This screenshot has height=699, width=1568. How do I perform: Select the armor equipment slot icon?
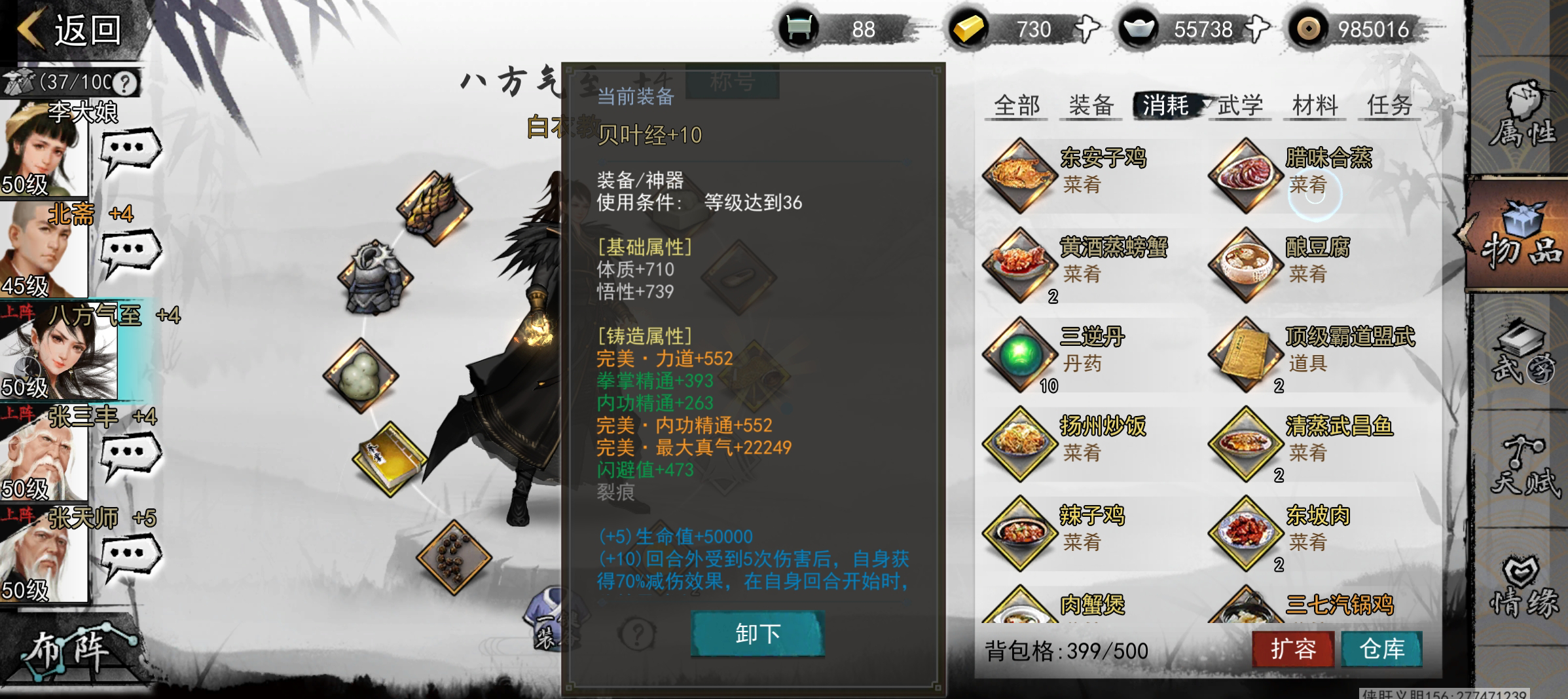click(375, 277)
